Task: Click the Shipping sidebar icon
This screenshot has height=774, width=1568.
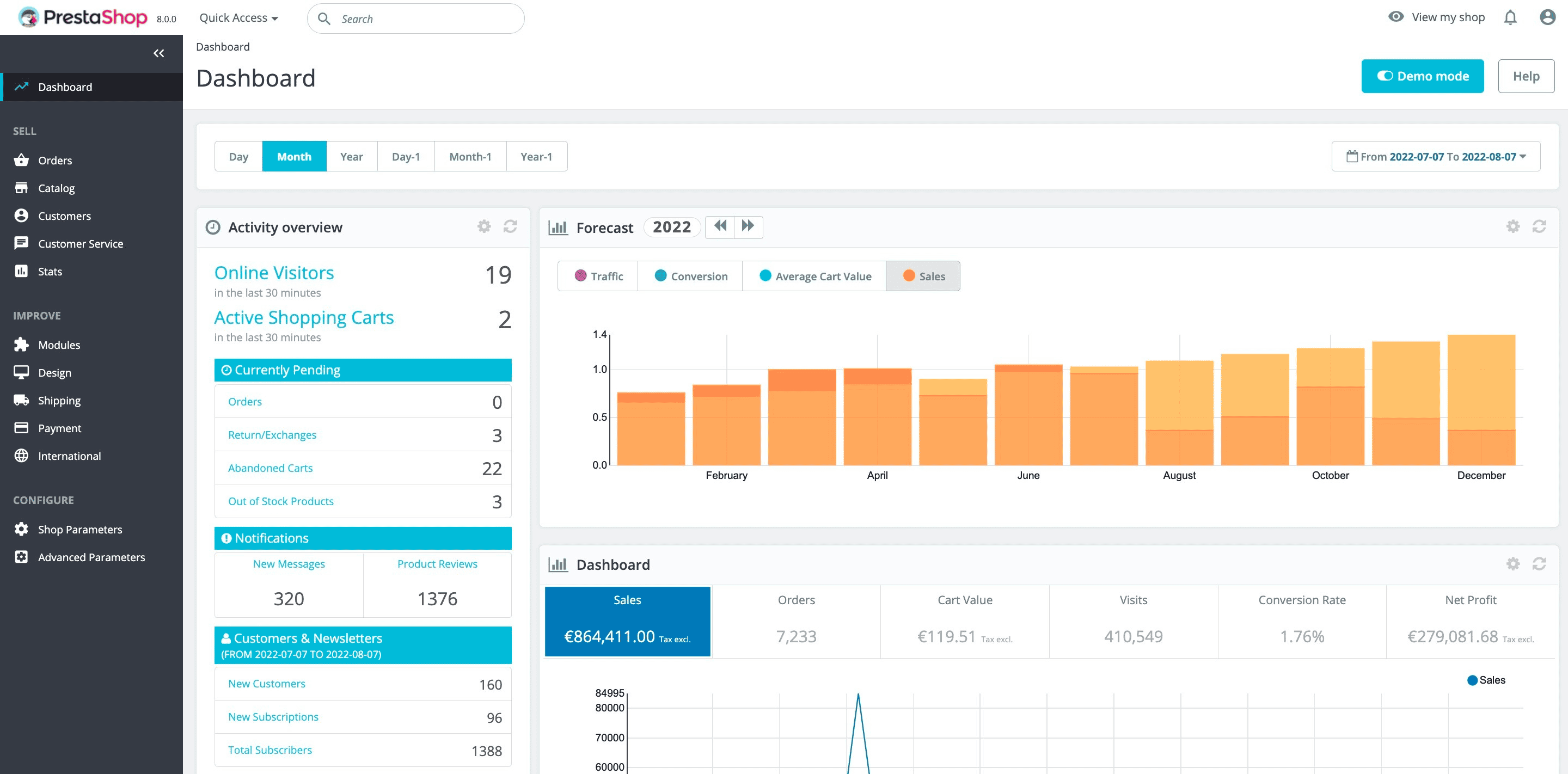Action: point(21,400)
